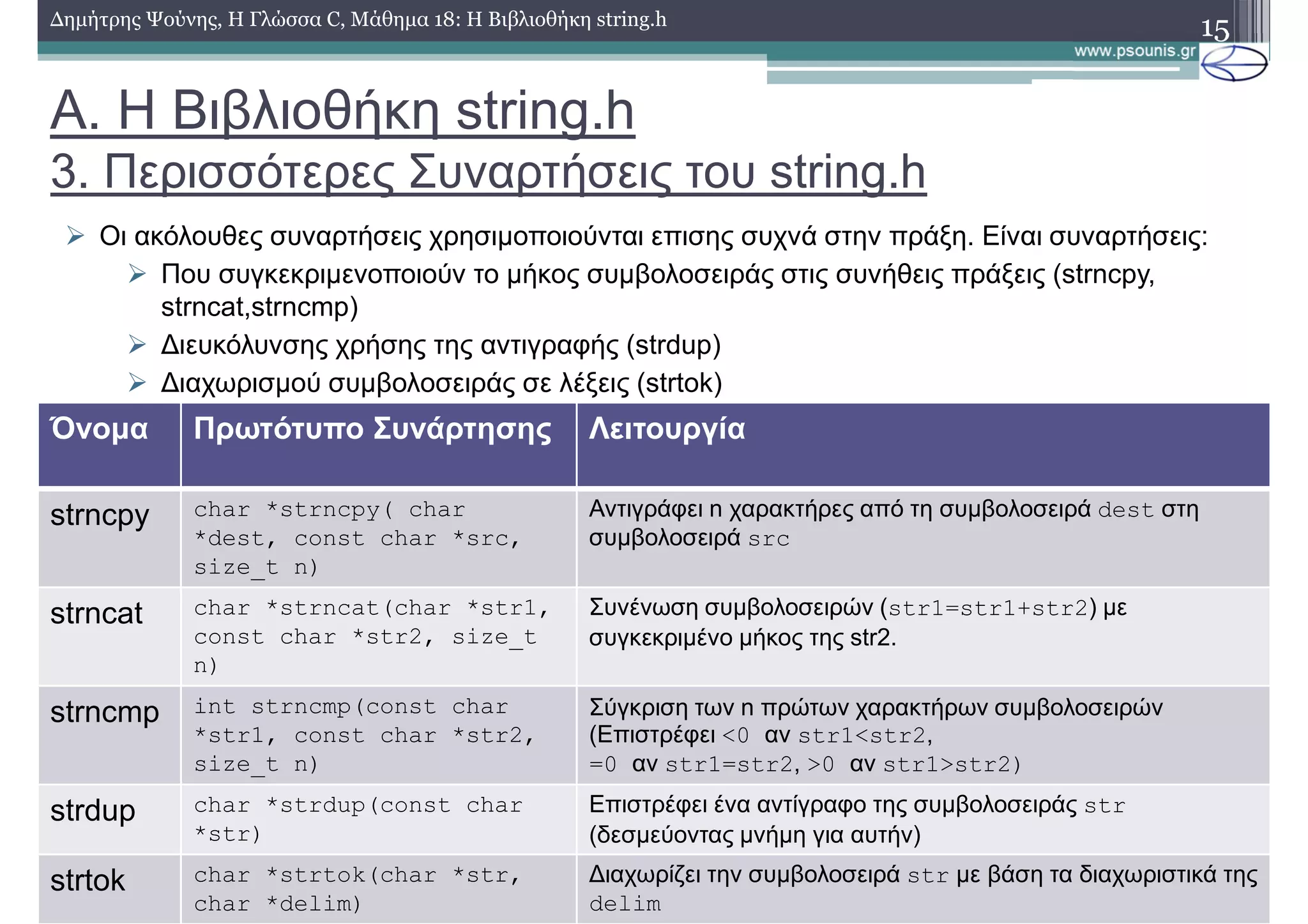Click the prototype 'char *strncpy( char'
This screenshot has height=924, width=1308.
click(x=330, y=510)
